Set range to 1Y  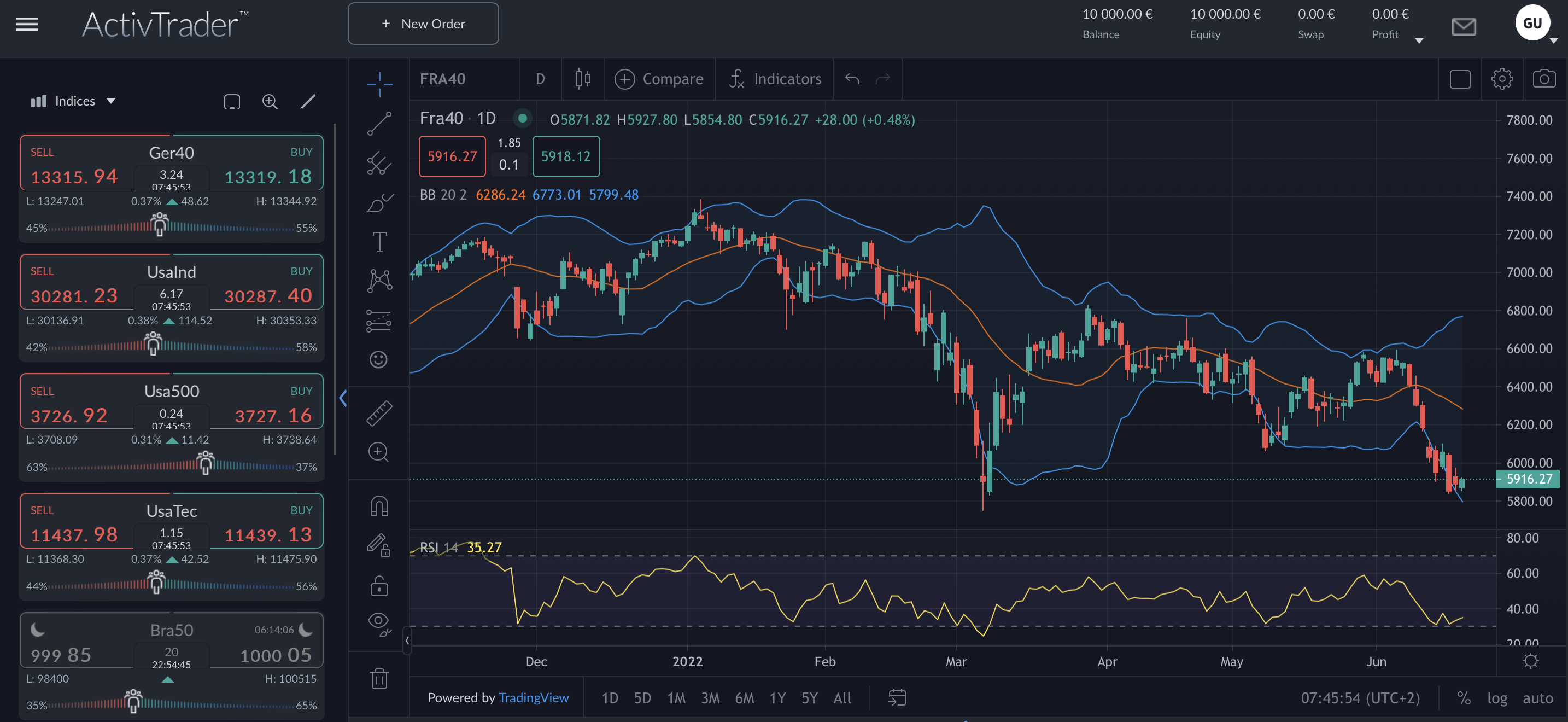click(x=777, y=697)
